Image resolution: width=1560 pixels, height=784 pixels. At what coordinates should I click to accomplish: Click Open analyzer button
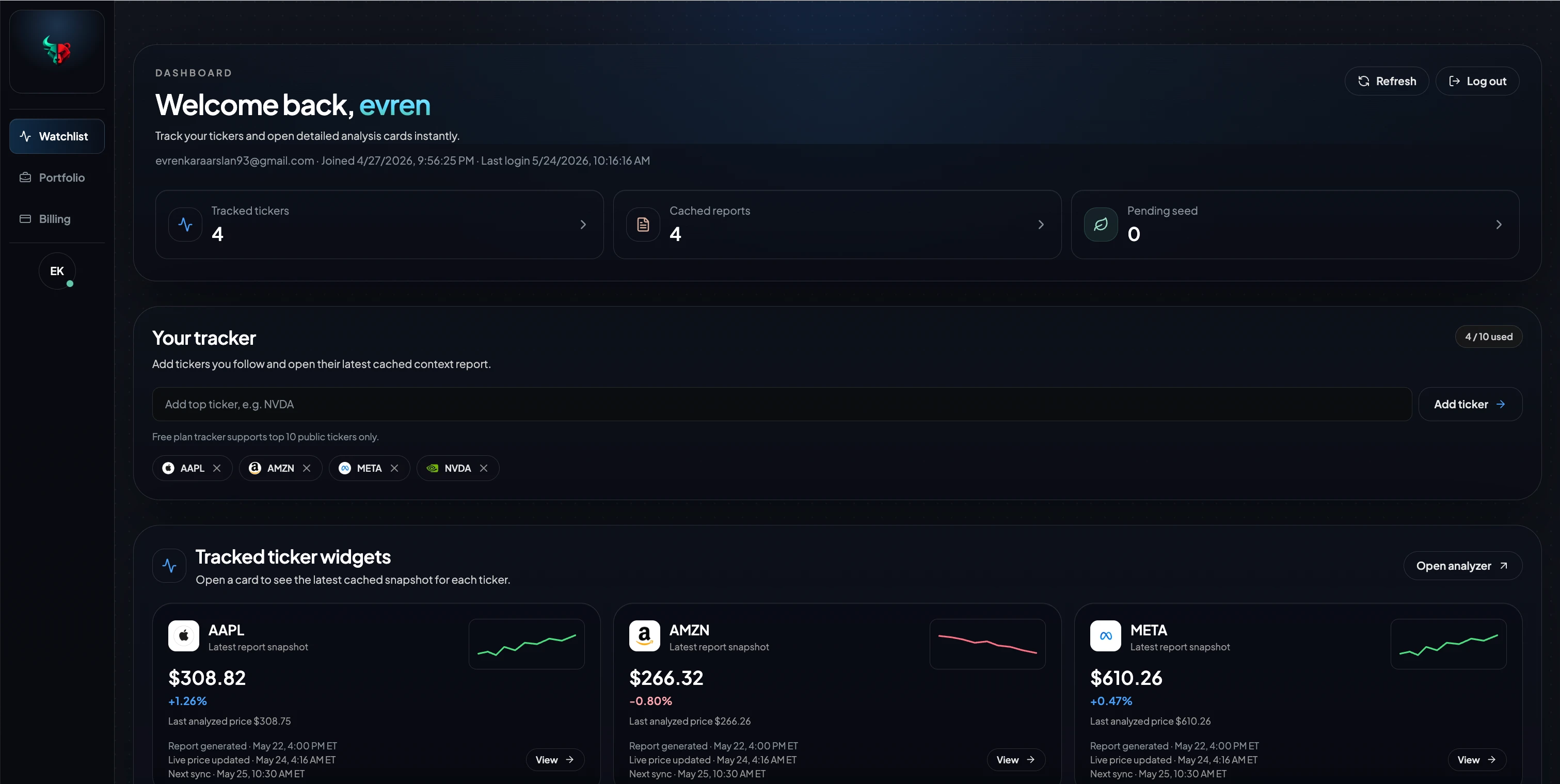tap(1462, 566)
